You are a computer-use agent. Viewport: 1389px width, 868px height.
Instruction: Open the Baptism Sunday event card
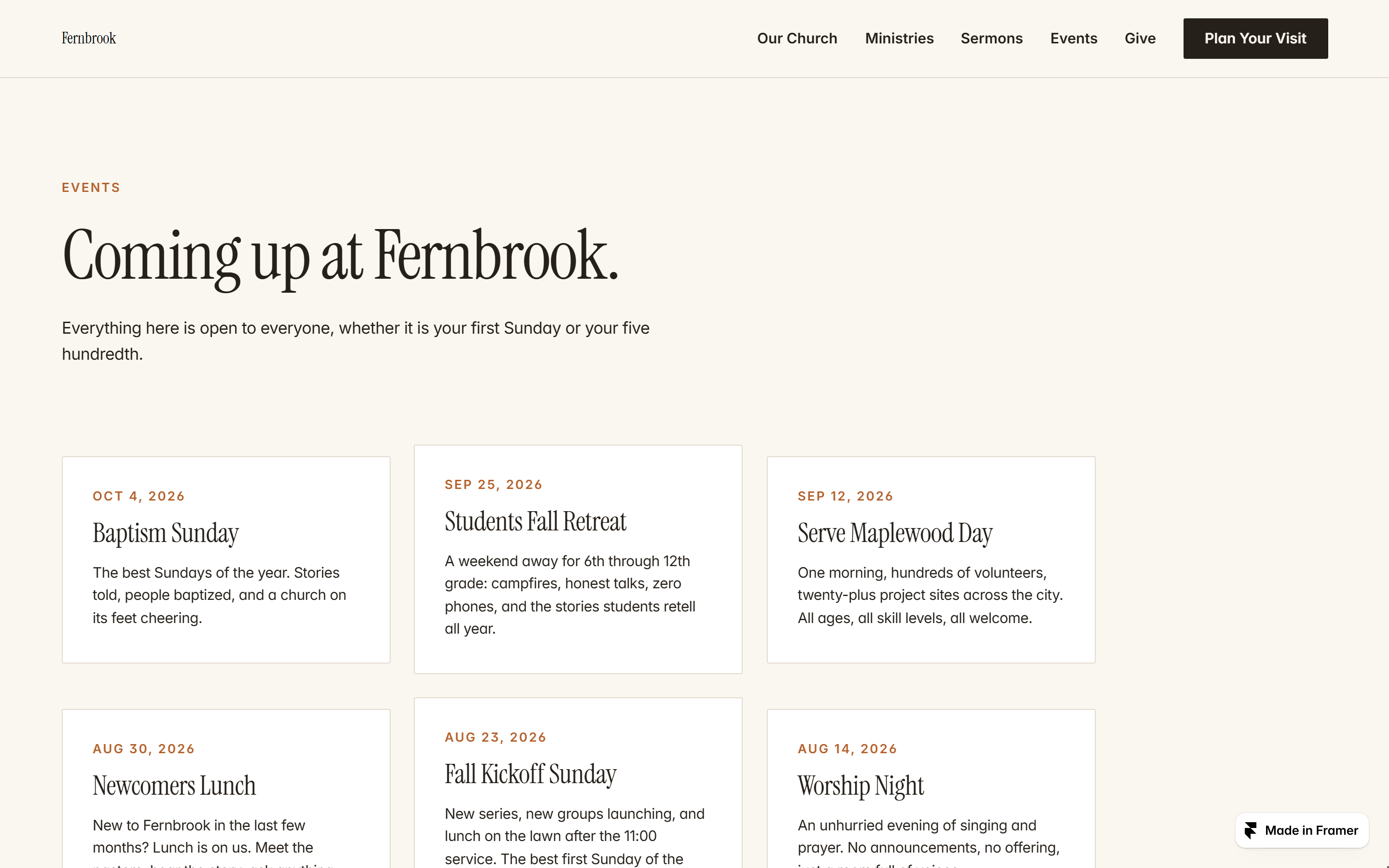226,560
